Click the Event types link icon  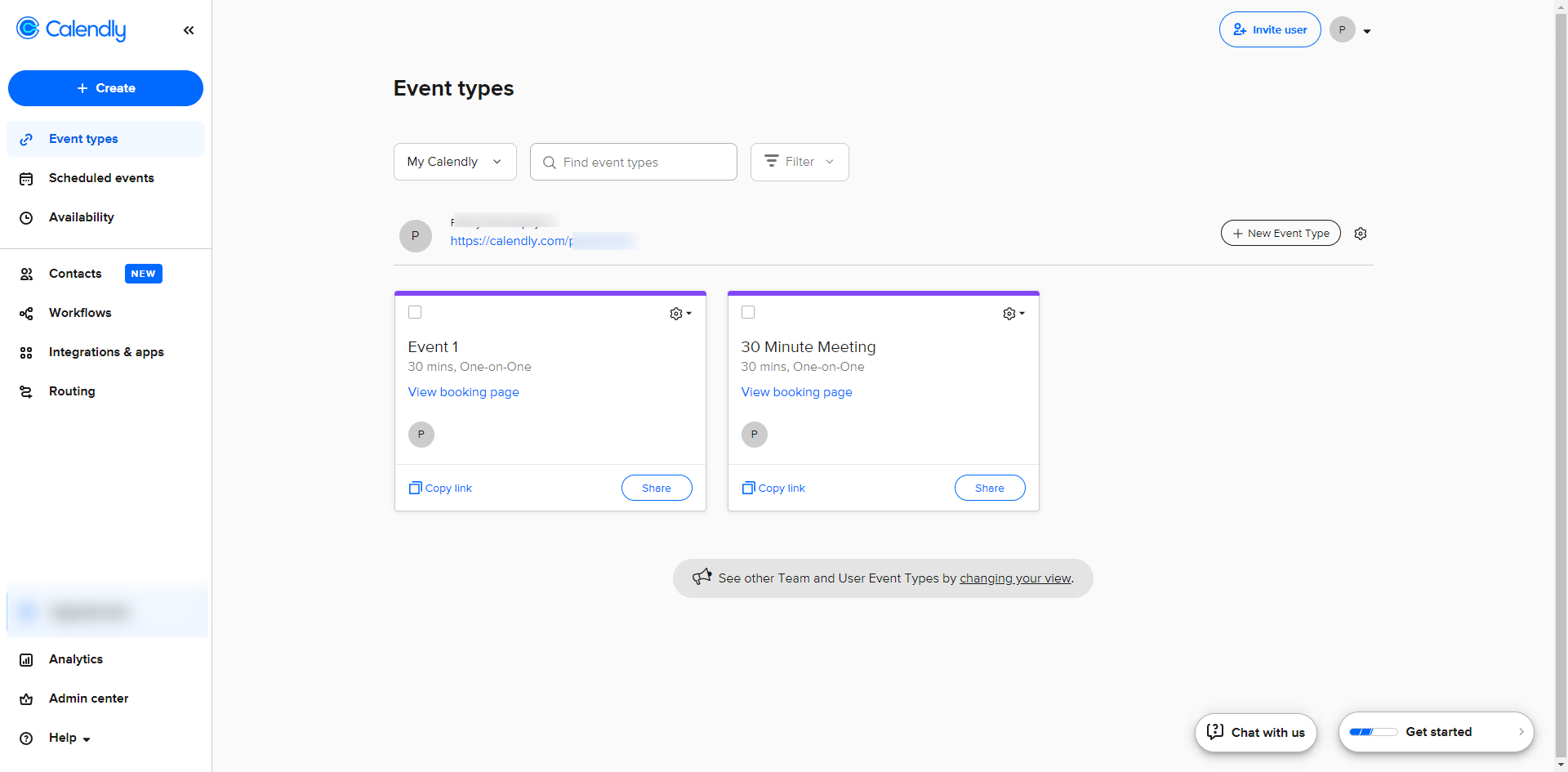pos(26,140)
